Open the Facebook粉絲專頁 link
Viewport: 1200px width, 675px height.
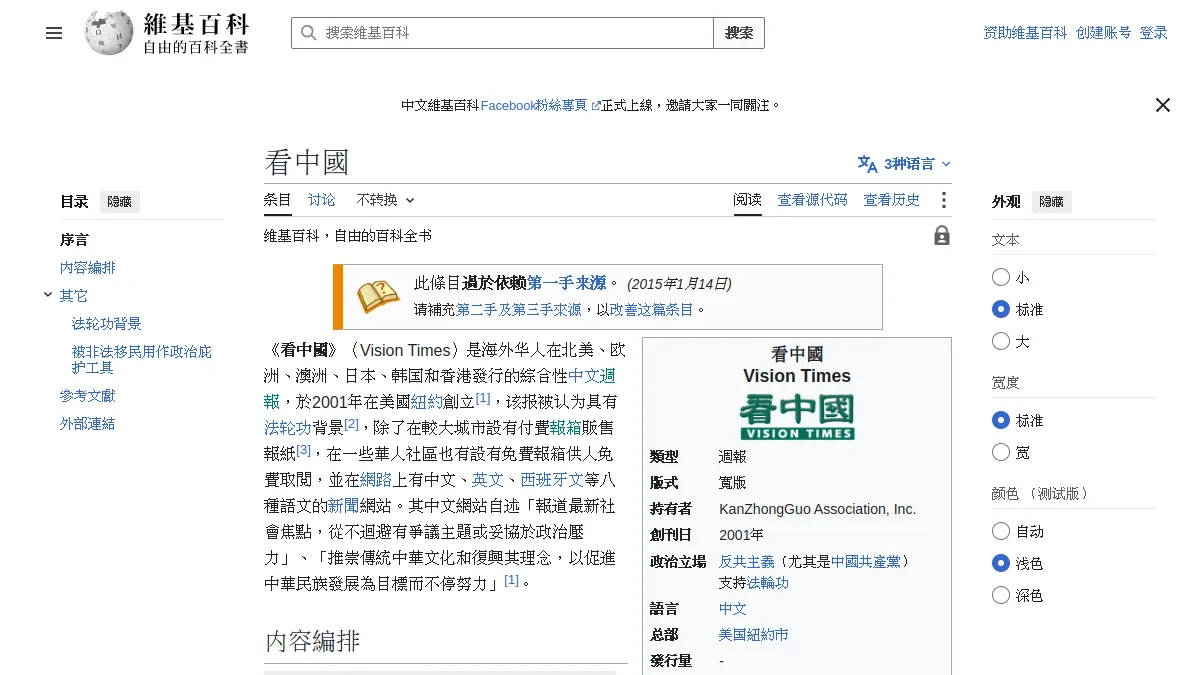click(540, 105)
